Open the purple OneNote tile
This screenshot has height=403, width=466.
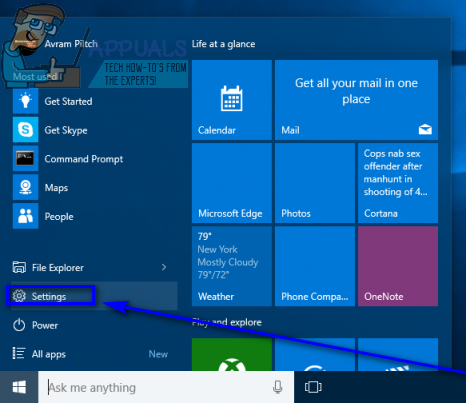point(398,266)
